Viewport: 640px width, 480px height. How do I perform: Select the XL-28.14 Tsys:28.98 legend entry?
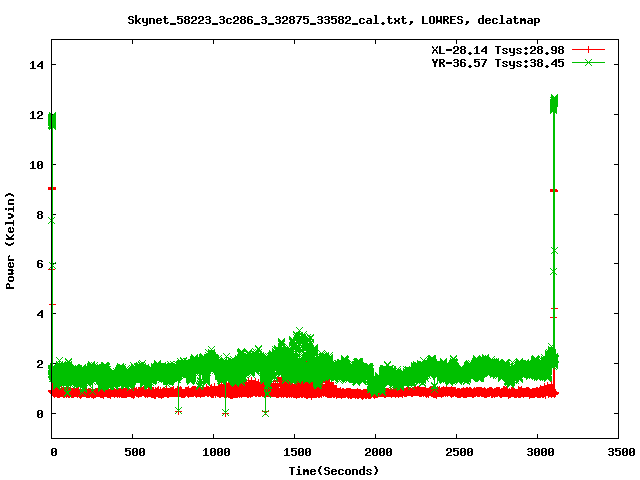pos(498,50)
